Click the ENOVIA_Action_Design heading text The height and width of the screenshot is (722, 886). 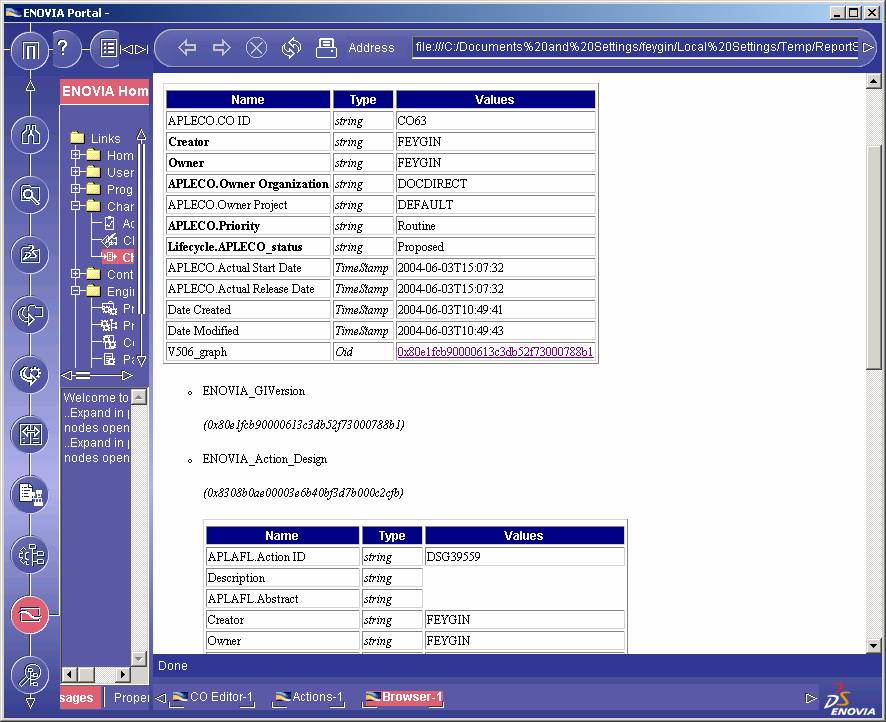click(x=264, y=459)
